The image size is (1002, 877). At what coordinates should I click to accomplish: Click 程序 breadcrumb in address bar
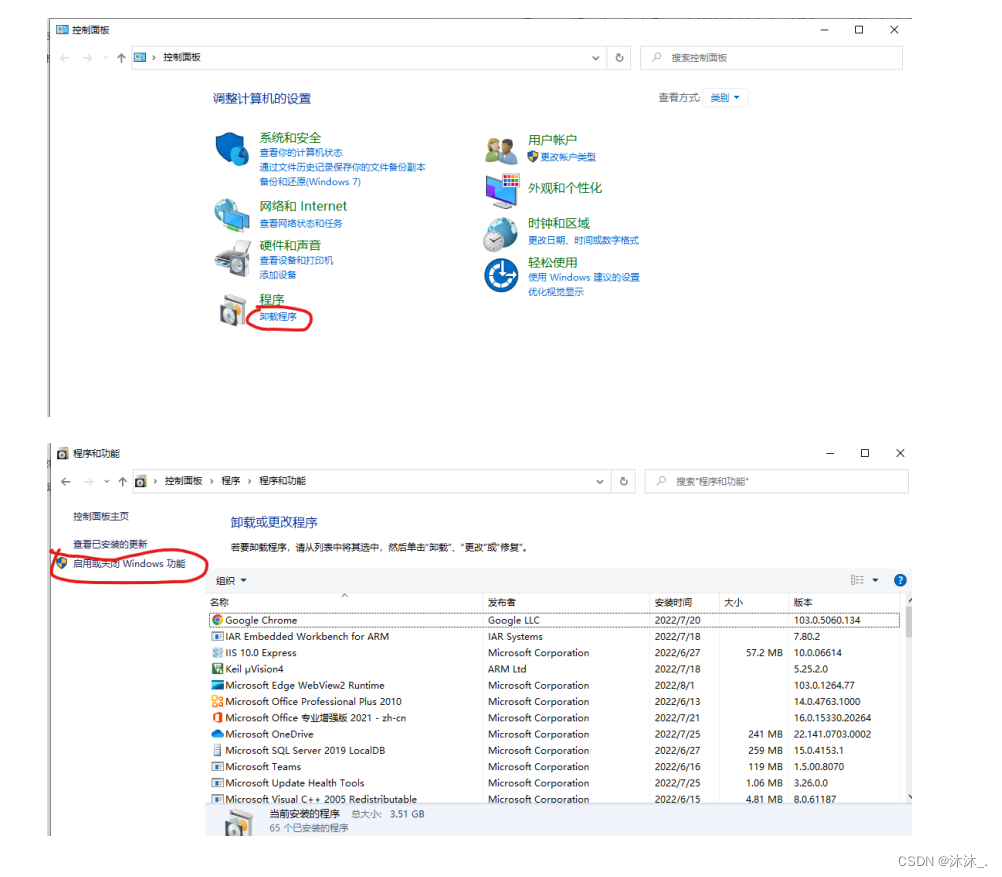[231, 481]
